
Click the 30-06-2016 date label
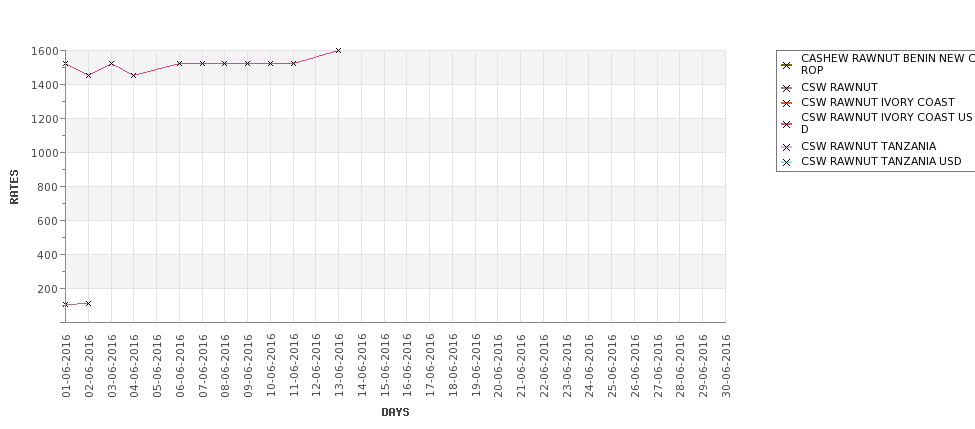[x=726, y=366]
